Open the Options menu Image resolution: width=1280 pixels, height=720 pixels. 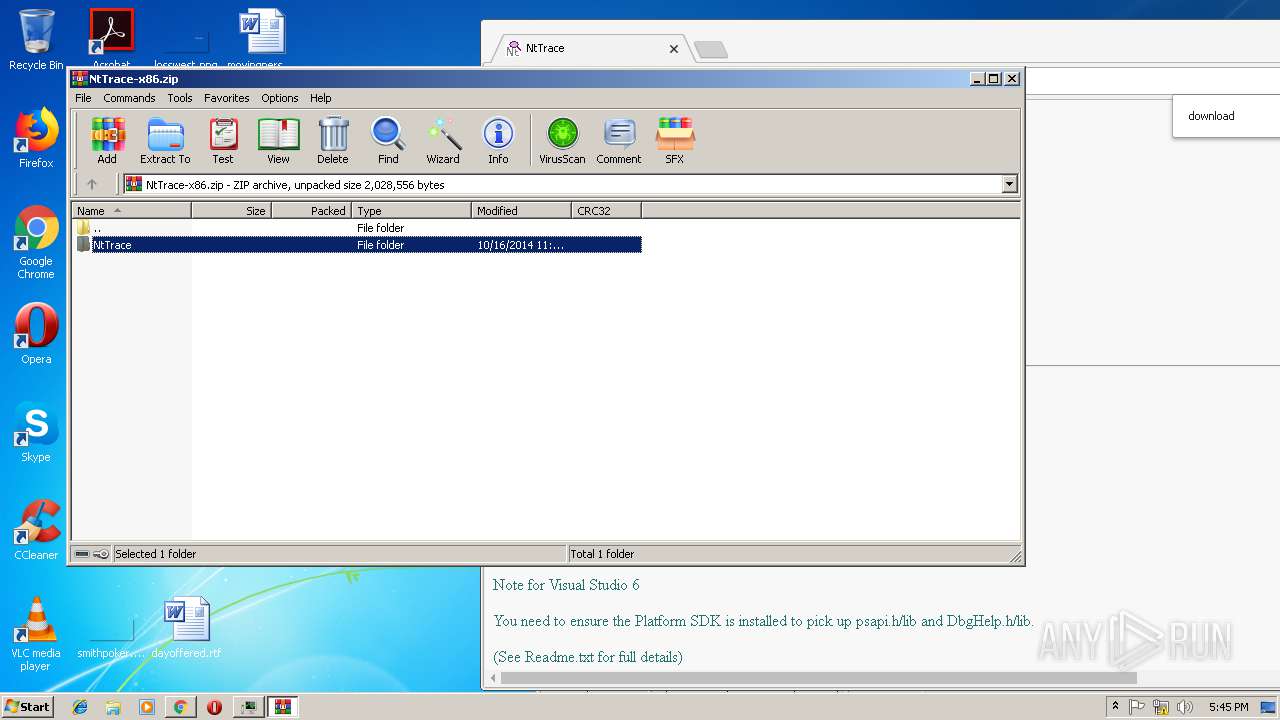(280, 98)
